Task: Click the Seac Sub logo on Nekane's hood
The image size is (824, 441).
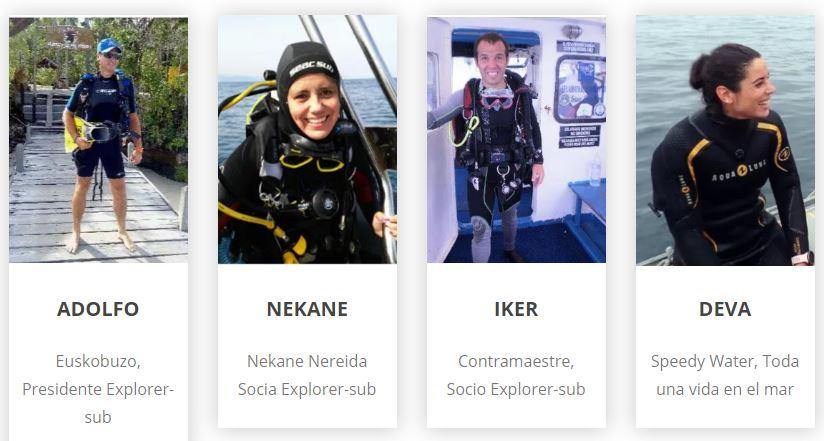Action: coord(312,68)
